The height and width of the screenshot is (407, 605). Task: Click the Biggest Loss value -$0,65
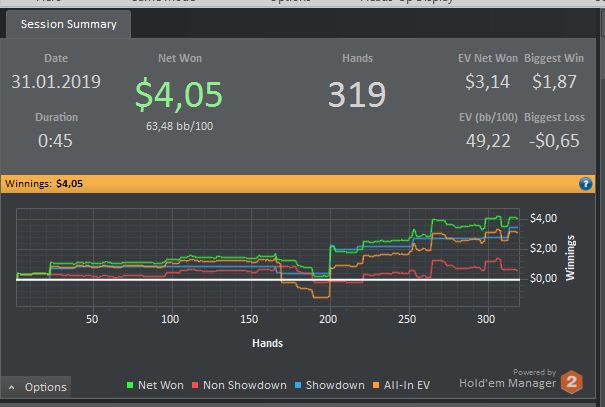click(x=554, y=141)
